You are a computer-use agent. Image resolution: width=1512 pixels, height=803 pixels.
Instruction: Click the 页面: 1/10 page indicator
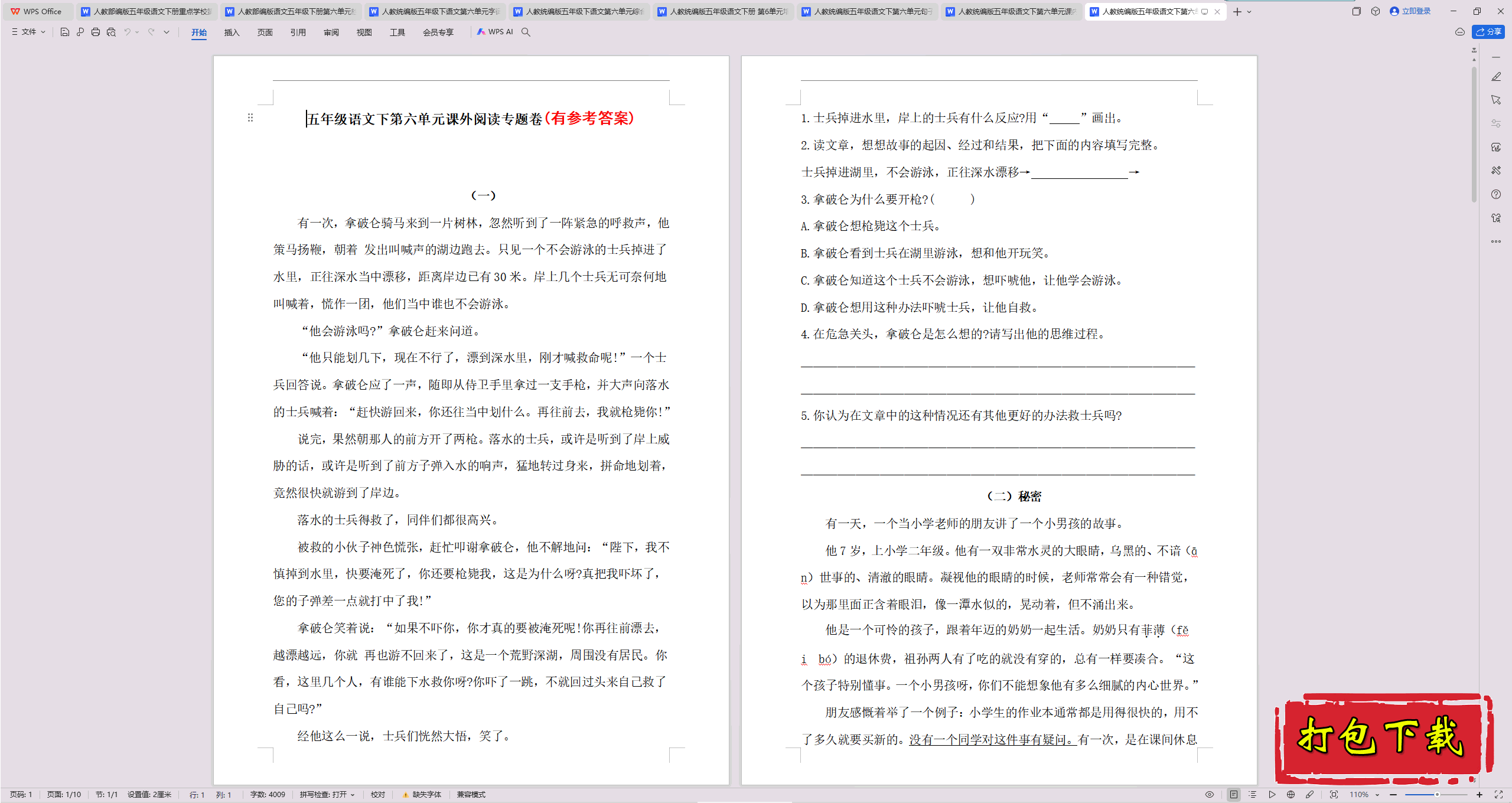pyautogui.click(x=64, y=795)
